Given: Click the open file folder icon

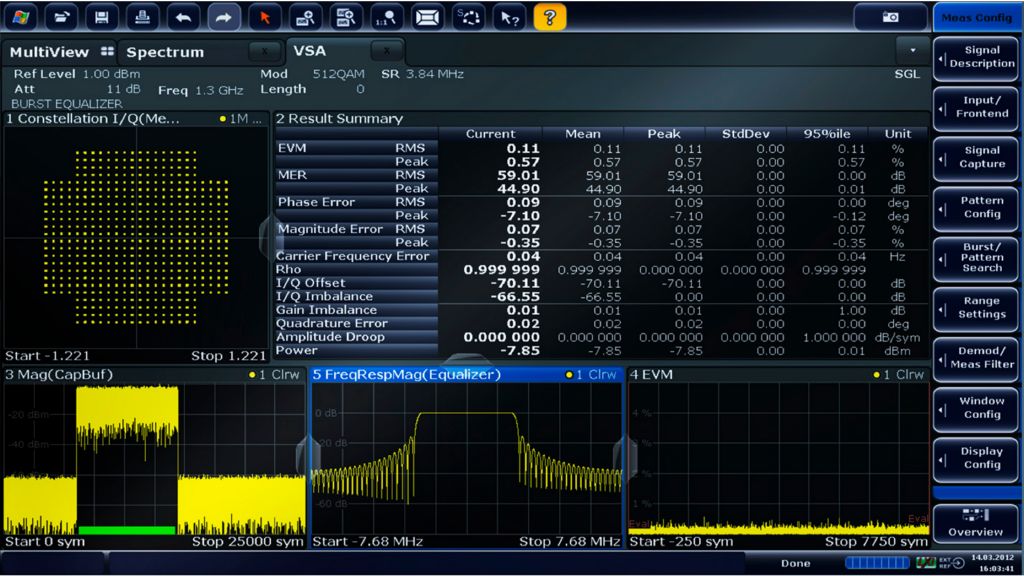Looking at the screenshot, I should point(62,17).
